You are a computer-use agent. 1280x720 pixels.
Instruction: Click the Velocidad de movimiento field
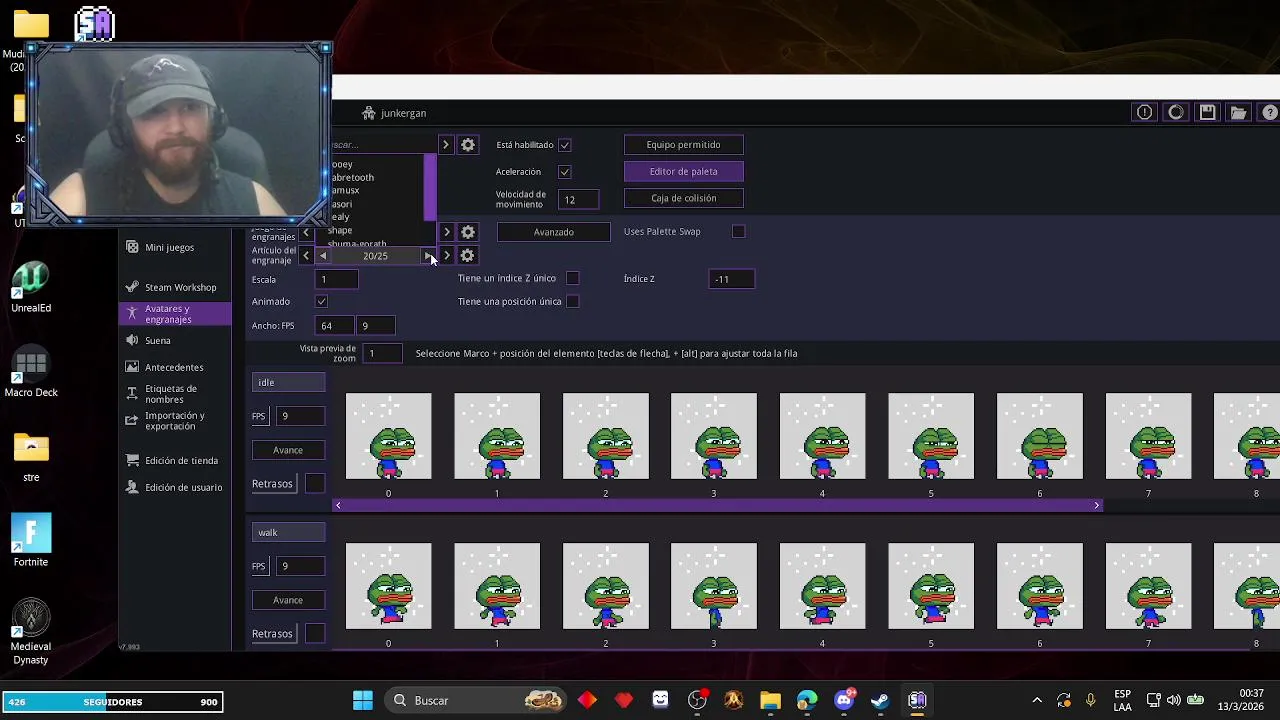(578, 199)
